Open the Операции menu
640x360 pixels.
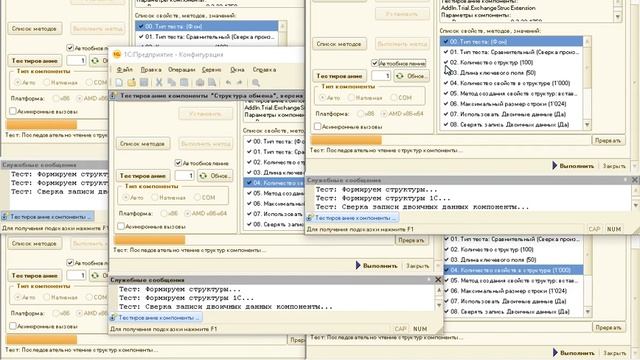(181, 69)
